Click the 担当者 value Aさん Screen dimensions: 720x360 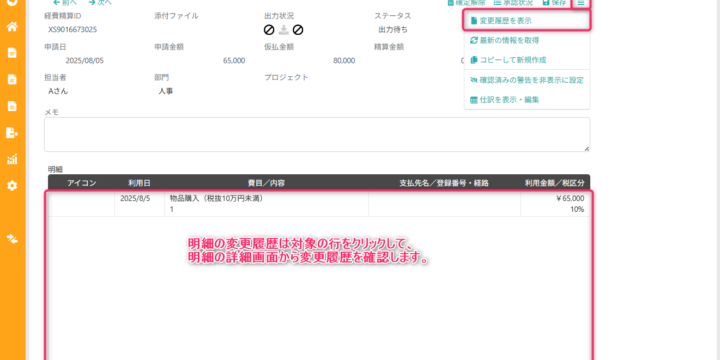pos(58,91)
